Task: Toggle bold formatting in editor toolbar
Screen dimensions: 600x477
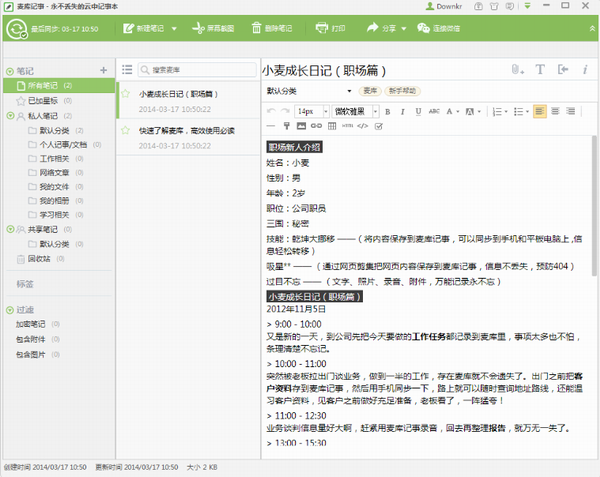Action: coord(388,111)
